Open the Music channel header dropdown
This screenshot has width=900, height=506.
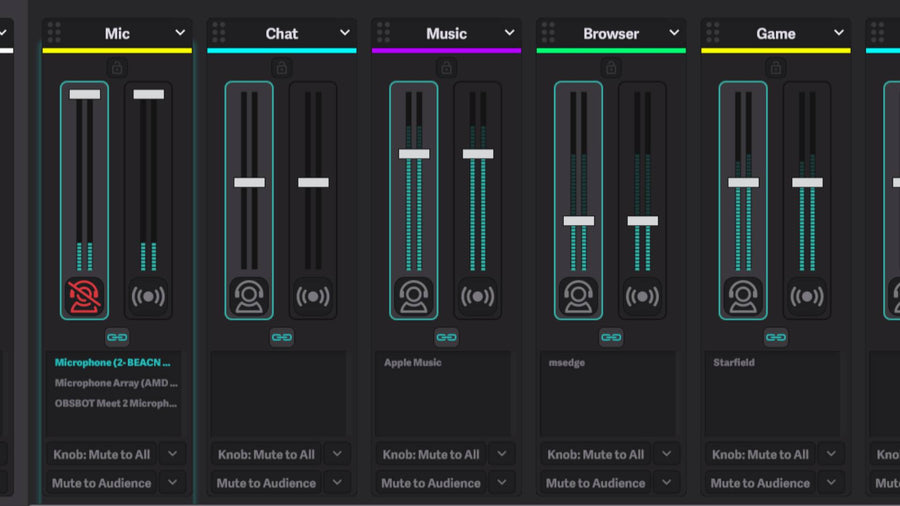(510, 33)
